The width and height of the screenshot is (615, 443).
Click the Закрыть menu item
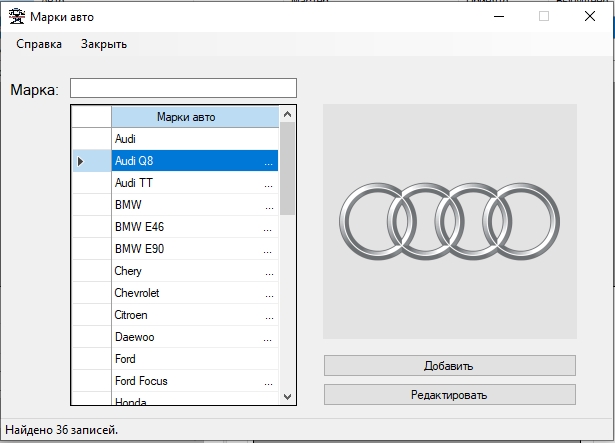point(104,44)
